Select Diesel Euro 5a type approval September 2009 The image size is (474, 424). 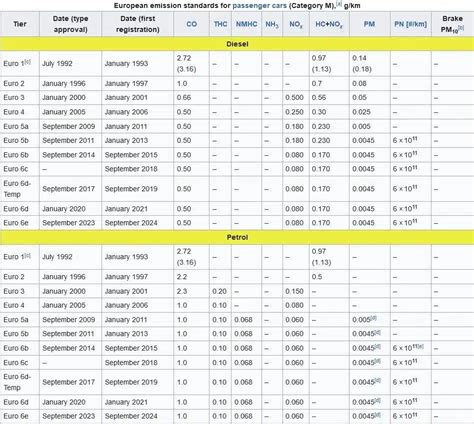pos(69,126)
